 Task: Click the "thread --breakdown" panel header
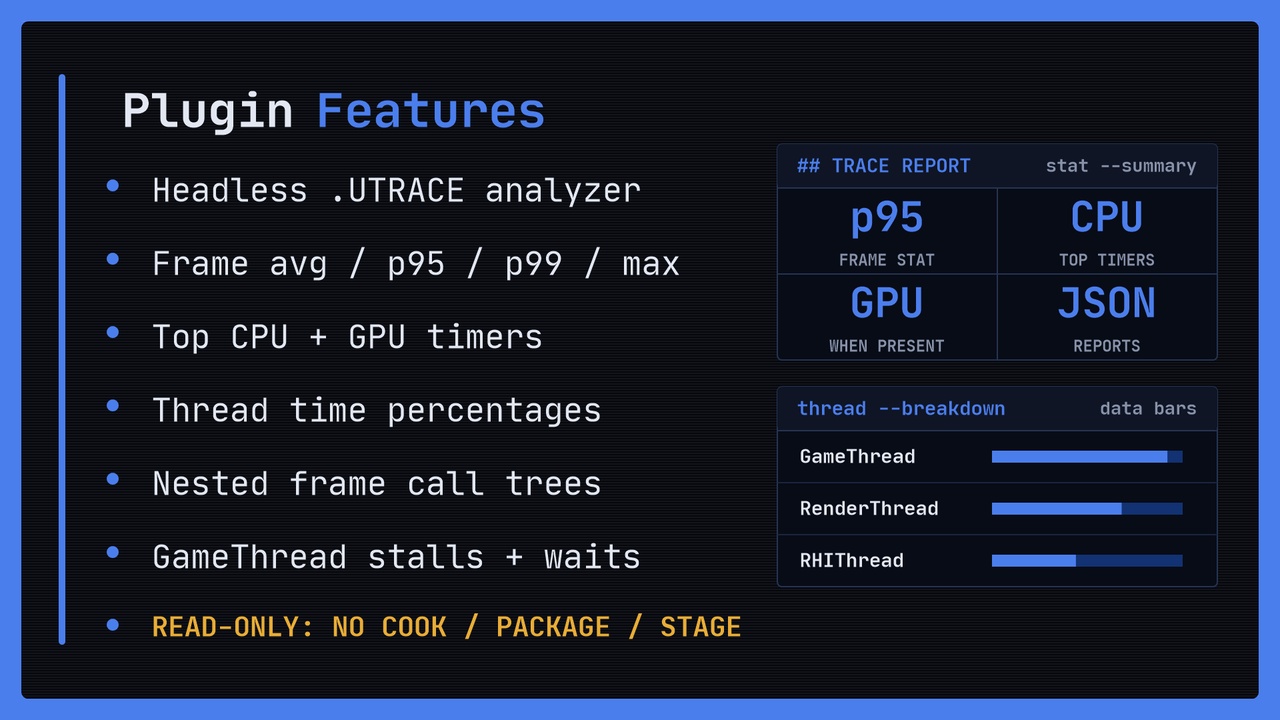click(x=901, y=408)
